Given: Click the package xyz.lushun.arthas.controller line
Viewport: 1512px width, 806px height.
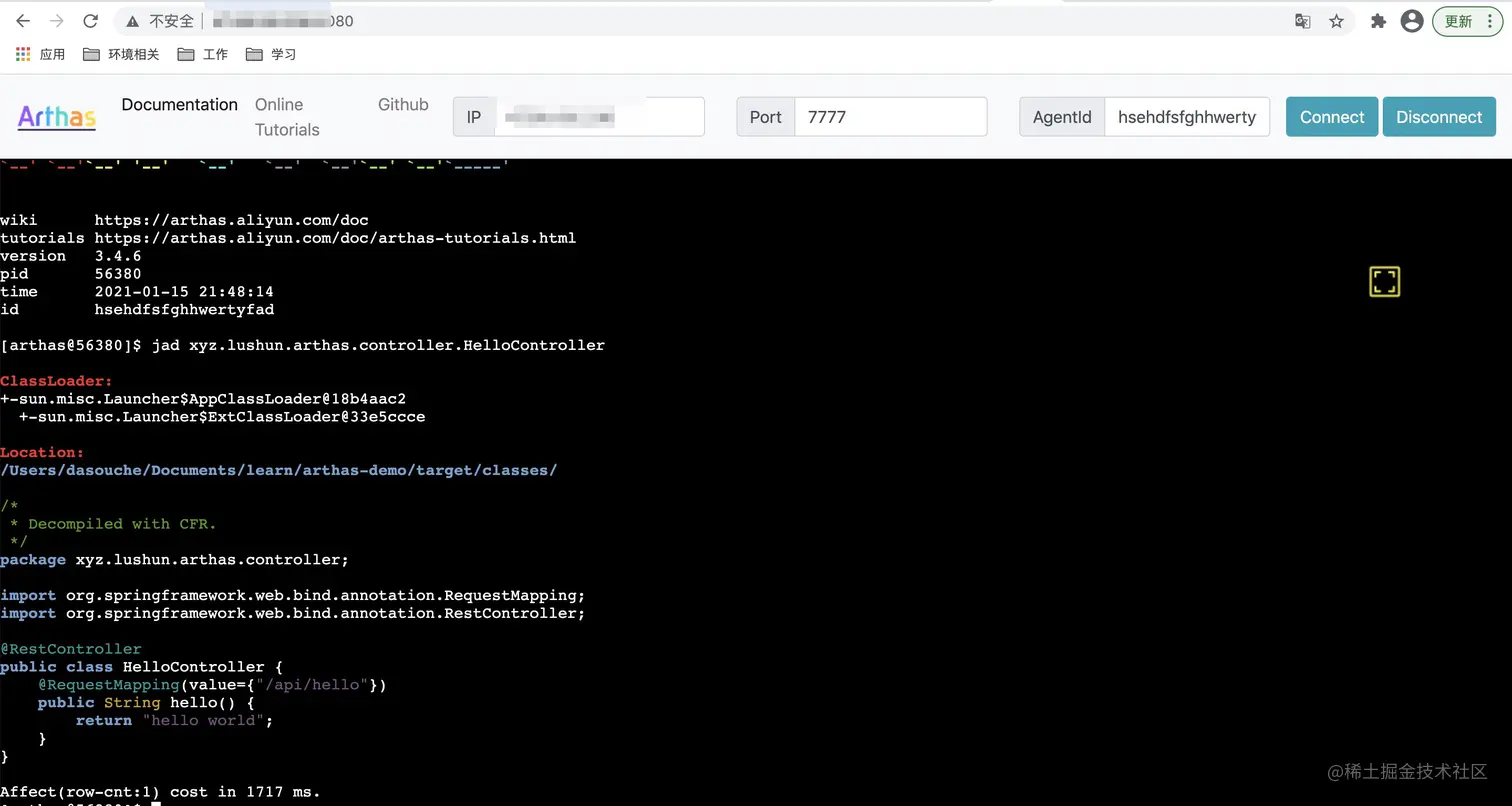Looking at the screenshot, I should pyautogui.click(x=174, y=560).
